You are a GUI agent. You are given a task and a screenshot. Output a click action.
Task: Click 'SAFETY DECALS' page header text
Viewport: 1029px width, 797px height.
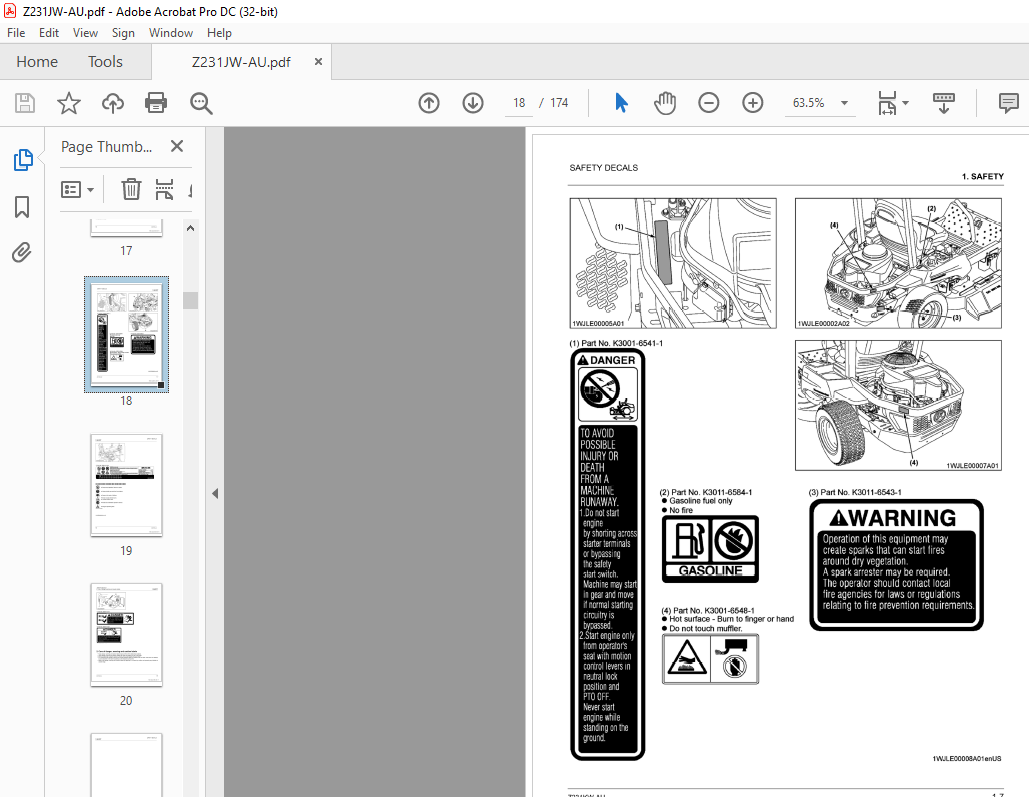point(603,168)
